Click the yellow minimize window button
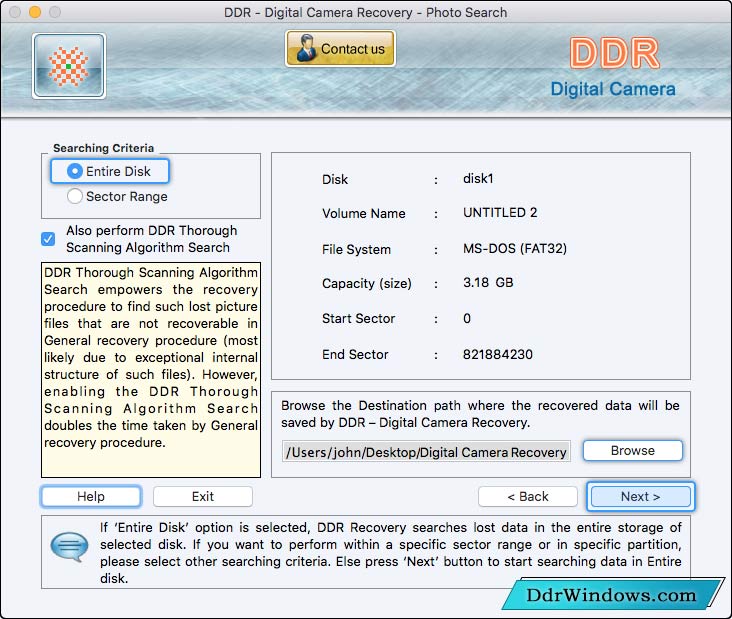This screenshot has width=732, height=619. 35,12
